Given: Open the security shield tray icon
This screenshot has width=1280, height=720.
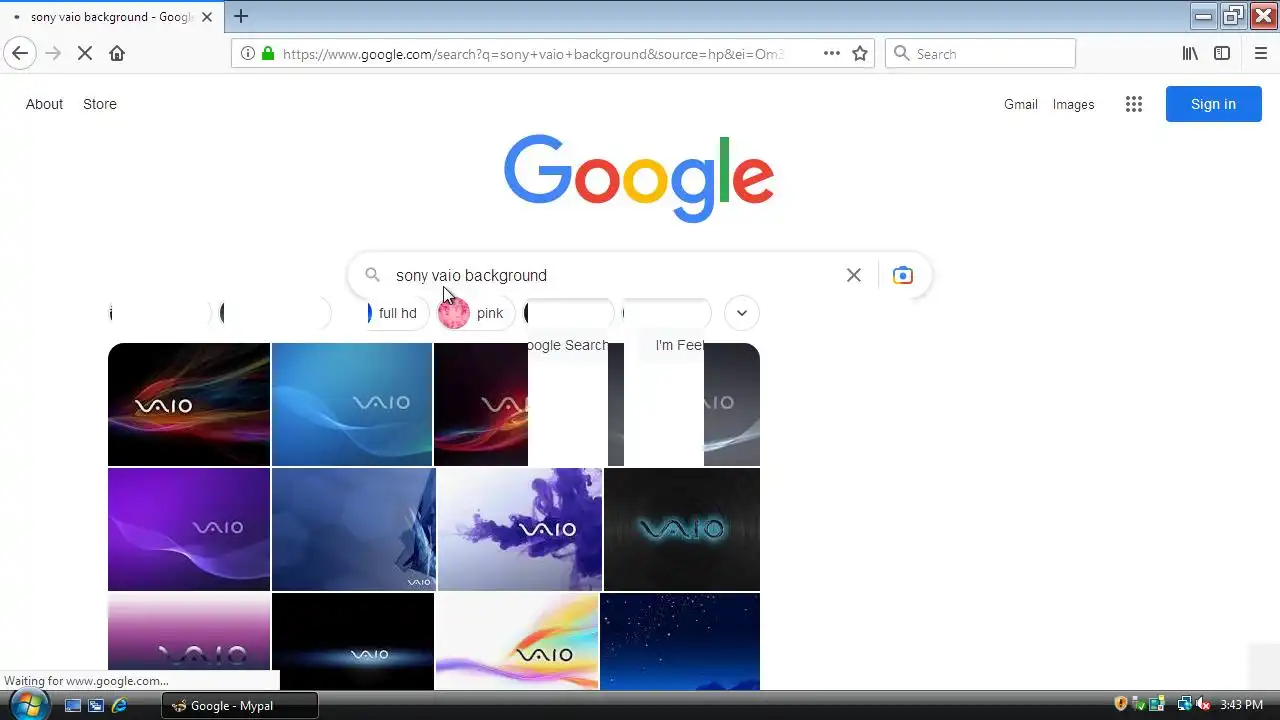Looking at the screenshot, I should [1121, 704].
